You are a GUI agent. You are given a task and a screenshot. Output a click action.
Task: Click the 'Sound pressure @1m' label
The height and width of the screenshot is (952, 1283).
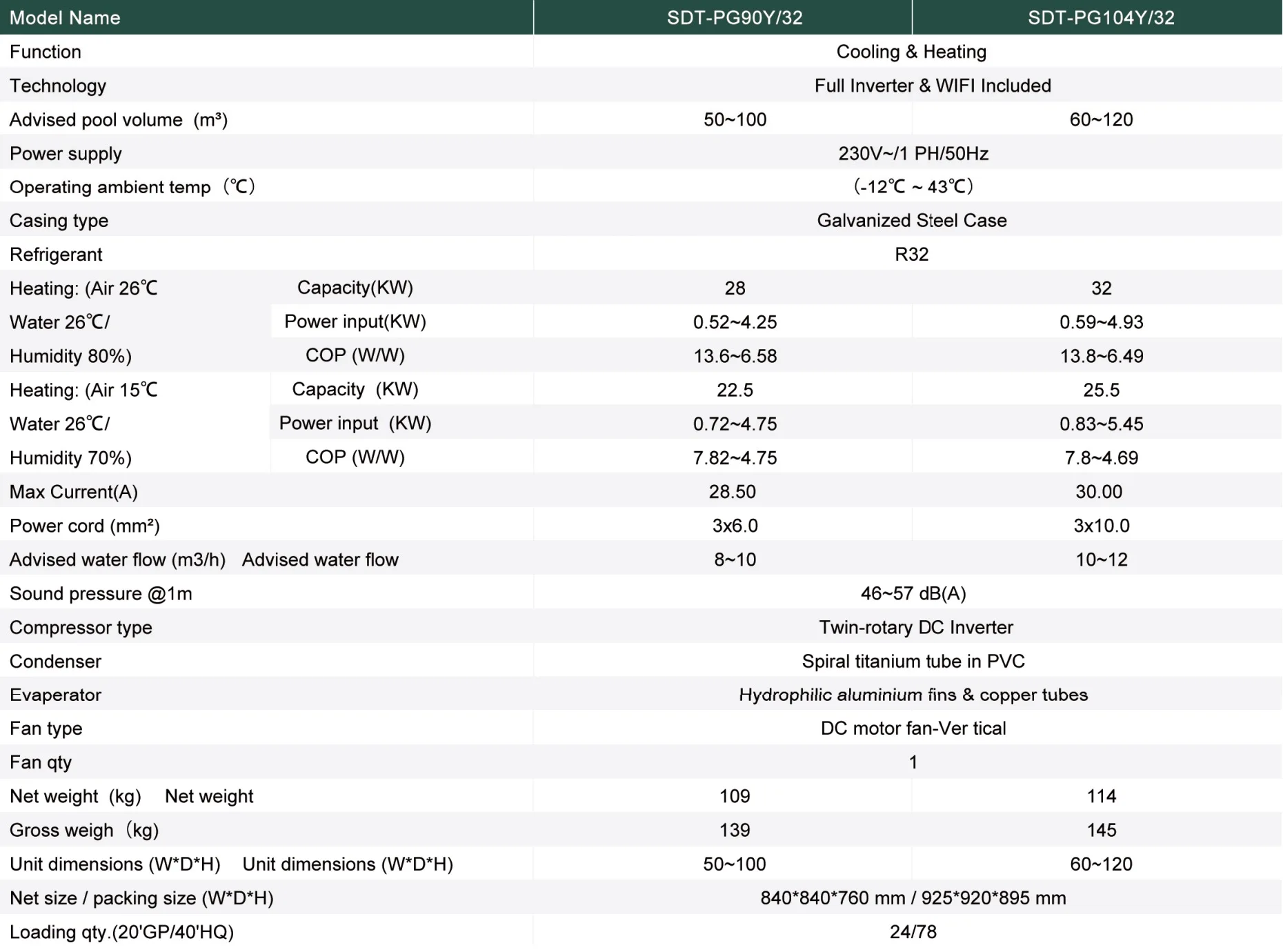(x=101, y=593)
